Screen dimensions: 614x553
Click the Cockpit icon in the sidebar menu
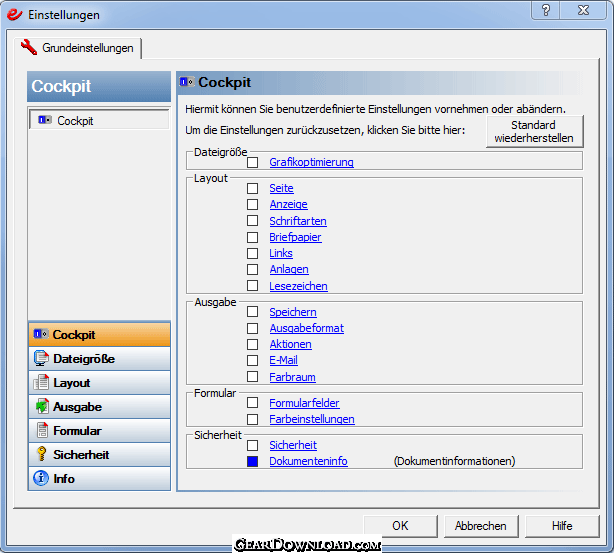[41, 334]
